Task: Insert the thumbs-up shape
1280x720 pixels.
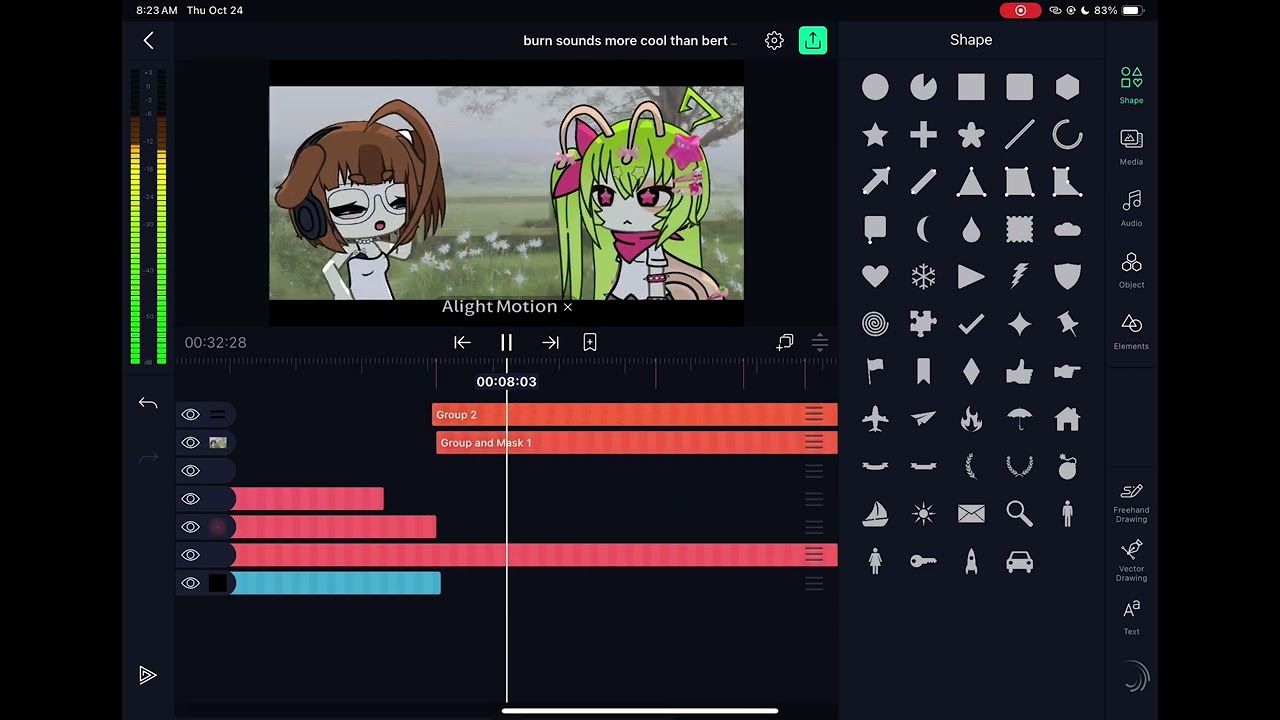Action: (1019, 372)
